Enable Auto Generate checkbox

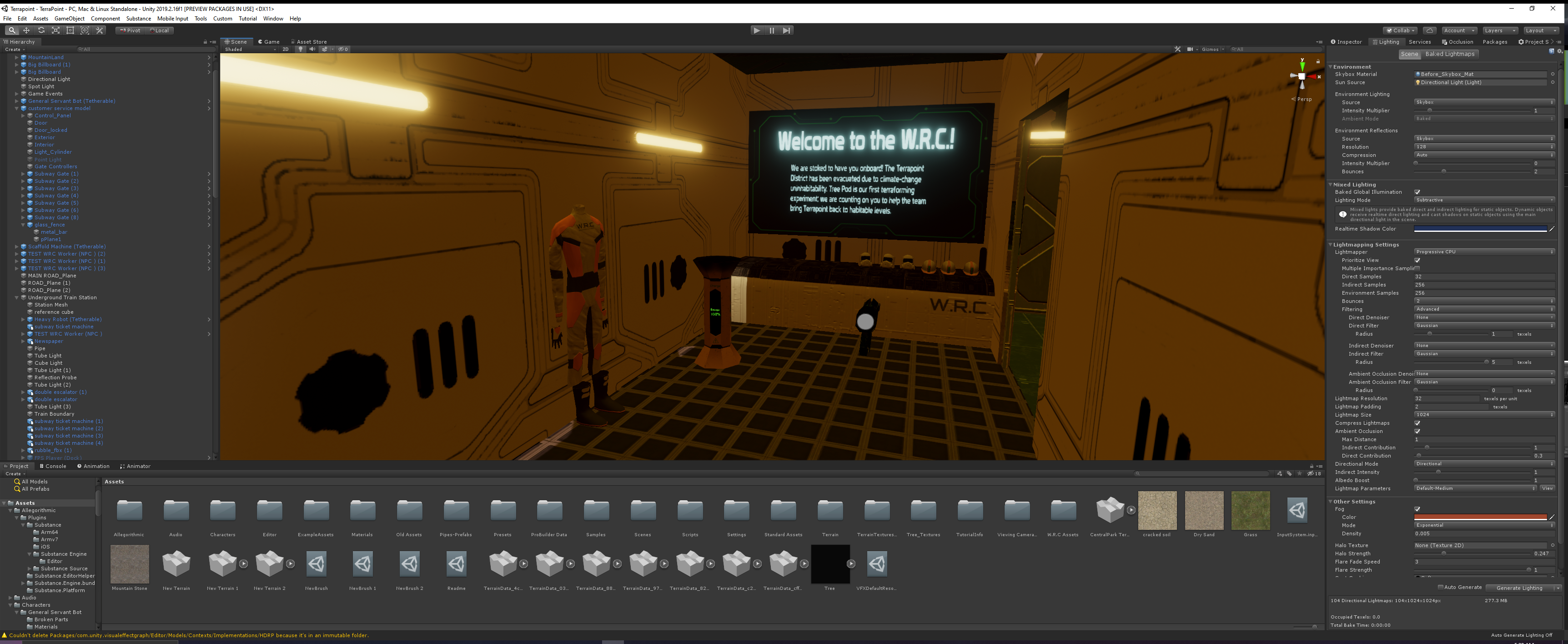click(1440, 588)
